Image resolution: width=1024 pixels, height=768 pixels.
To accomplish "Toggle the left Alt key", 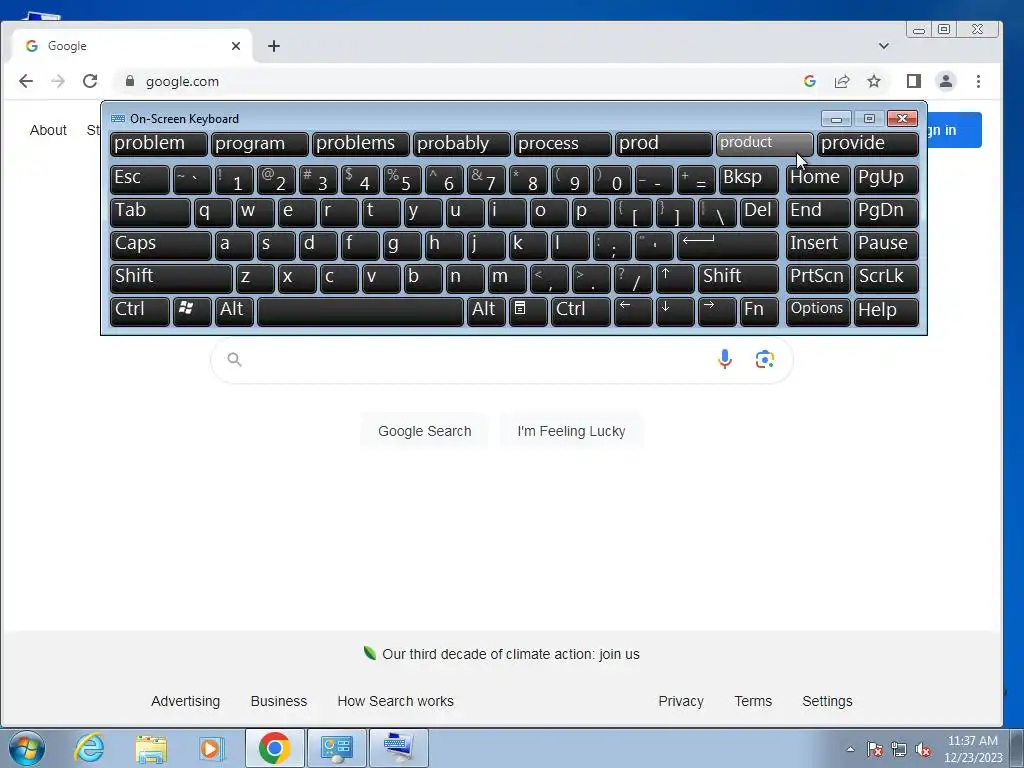I will coord(234,311).
